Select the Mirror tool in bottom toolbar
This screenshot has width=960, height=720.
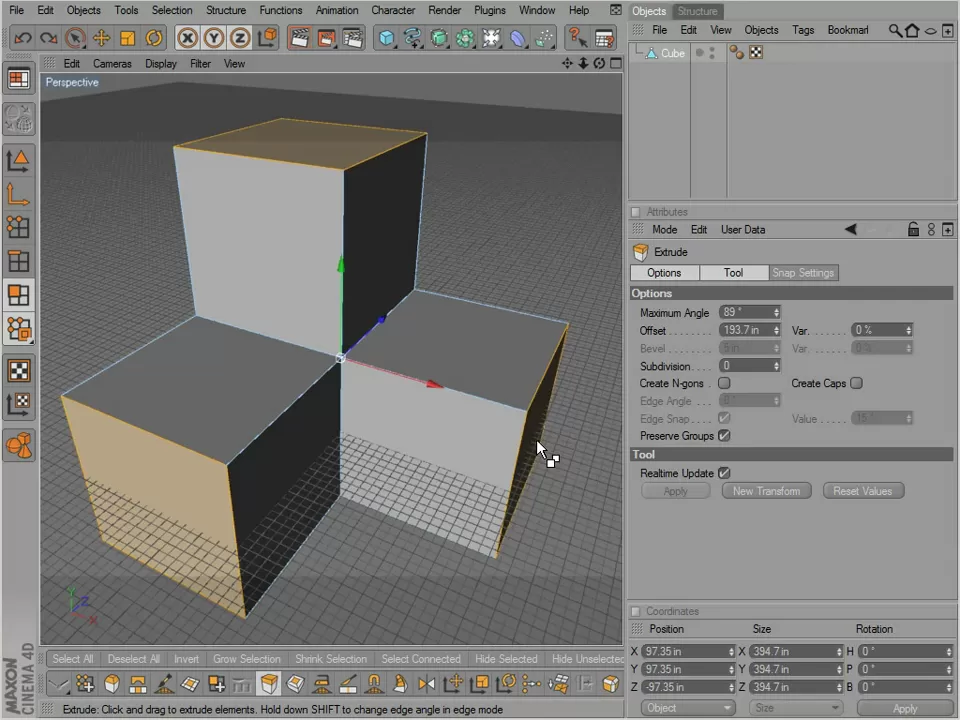427,683
